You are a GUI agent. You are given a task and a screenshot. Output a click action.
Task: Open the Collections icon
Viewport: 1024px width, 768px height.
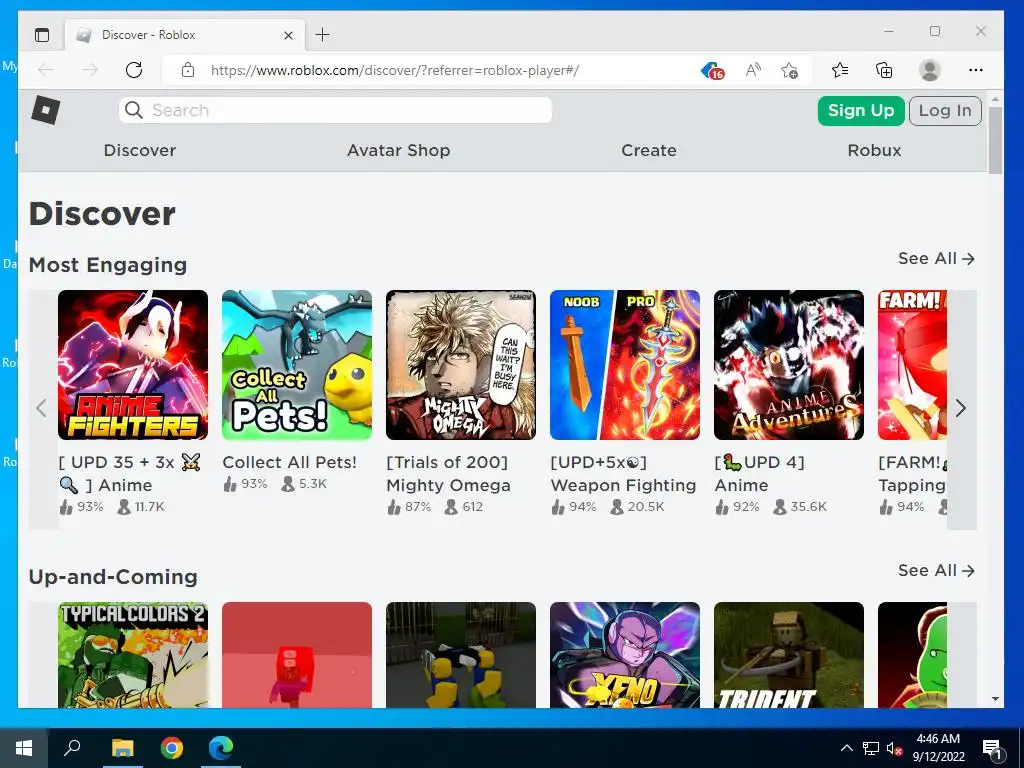(884, 70)
